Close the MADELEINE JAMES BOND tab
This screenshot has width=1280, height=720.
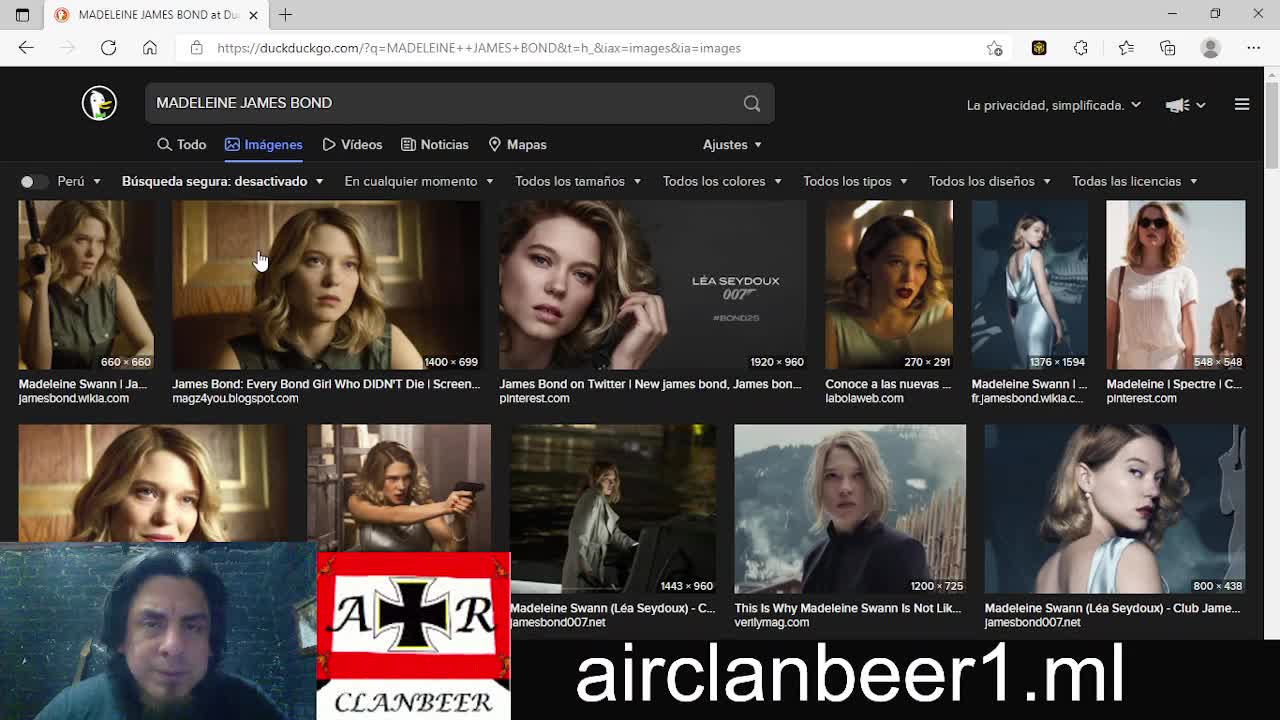(253, 15)
